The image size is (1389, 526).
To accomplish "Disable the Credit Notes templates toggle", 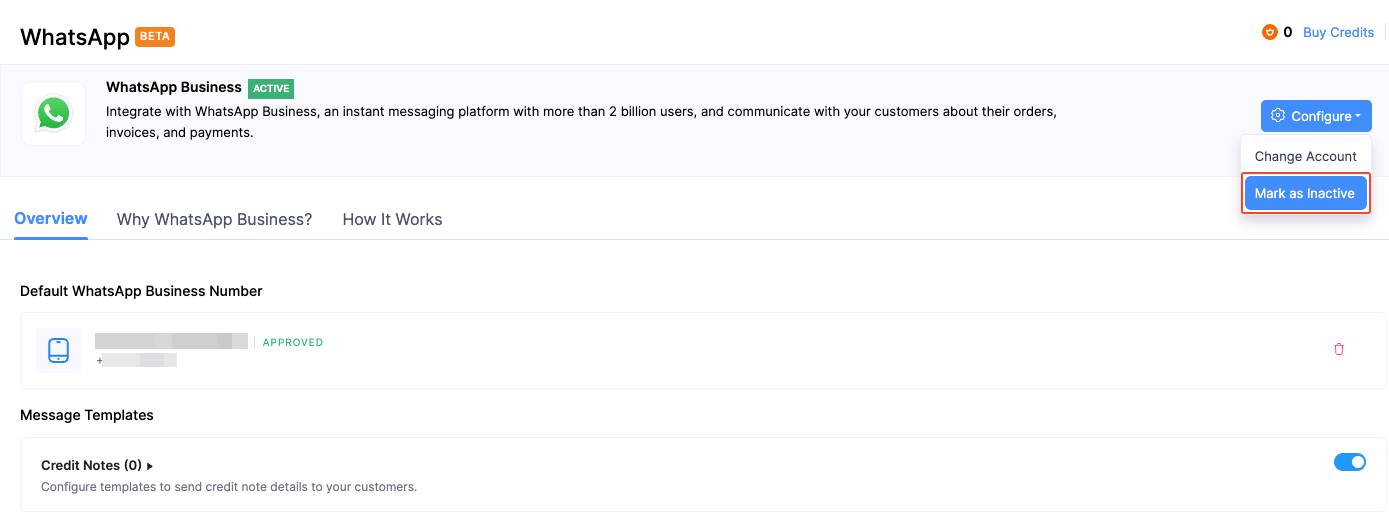I will click(1349, 462).
